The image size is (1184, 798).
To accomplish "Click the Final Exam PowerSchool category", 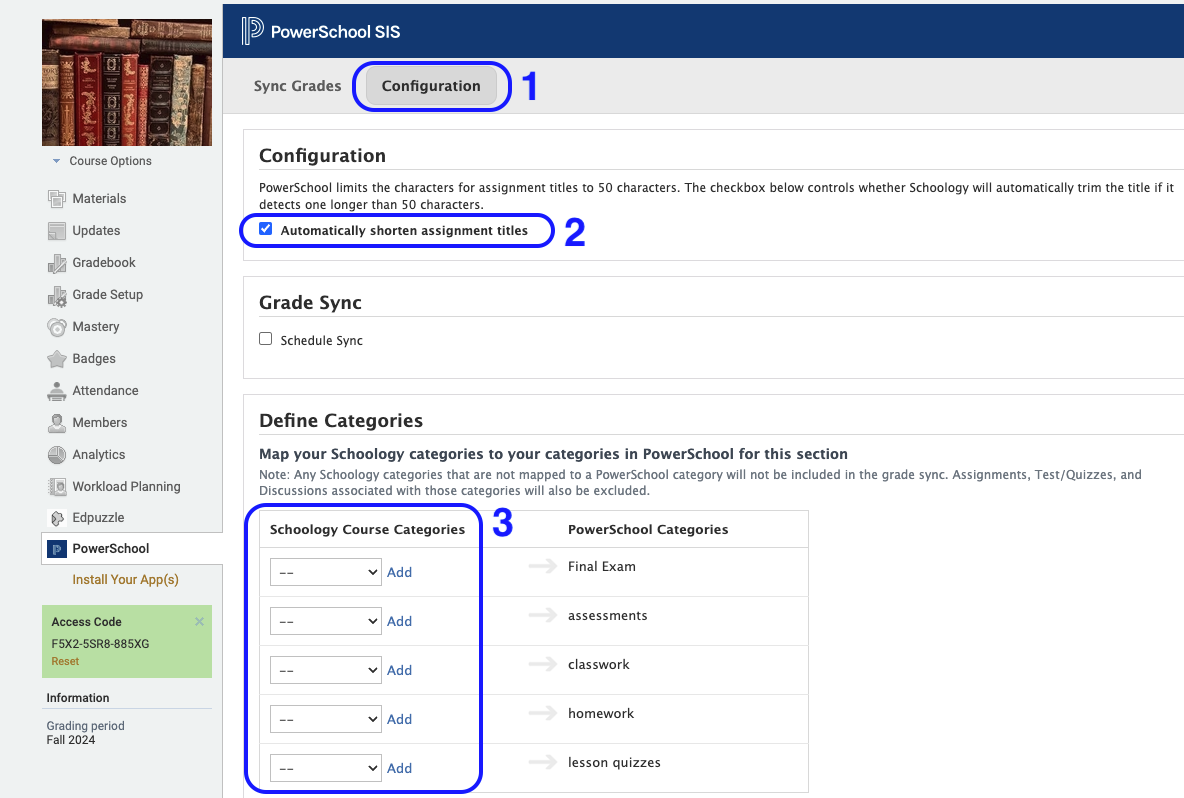I will [602, 566].
